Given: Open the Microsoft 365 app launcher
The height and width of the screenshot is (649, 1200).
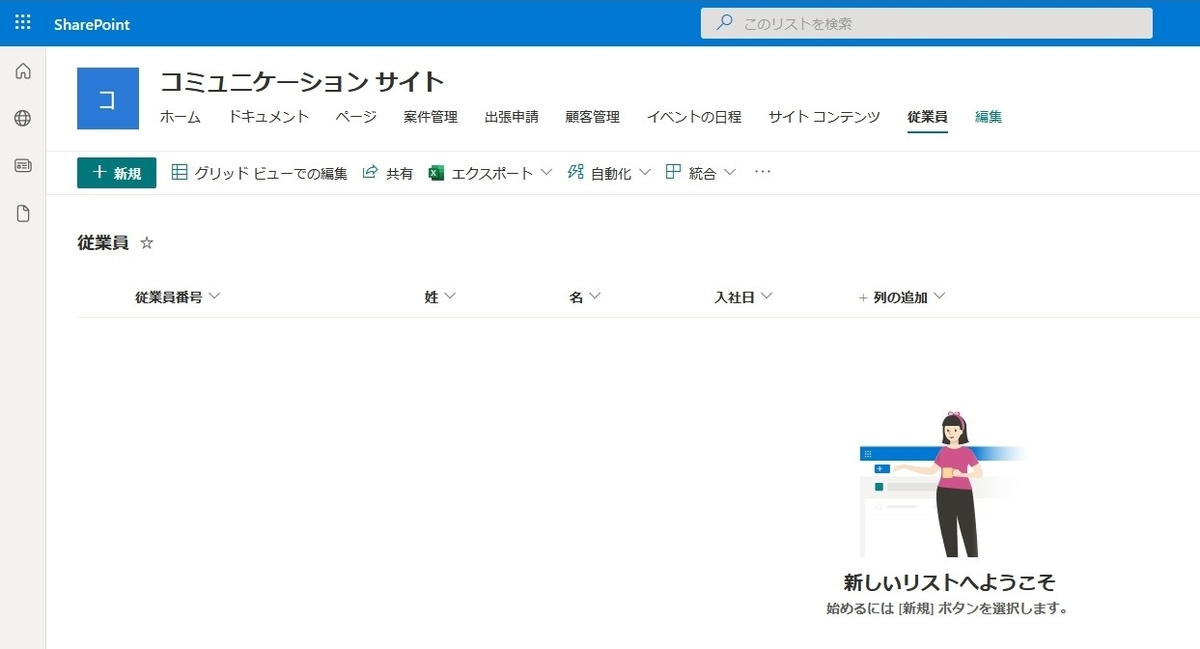Looking at the screenshot, I should tap(22, 21).
